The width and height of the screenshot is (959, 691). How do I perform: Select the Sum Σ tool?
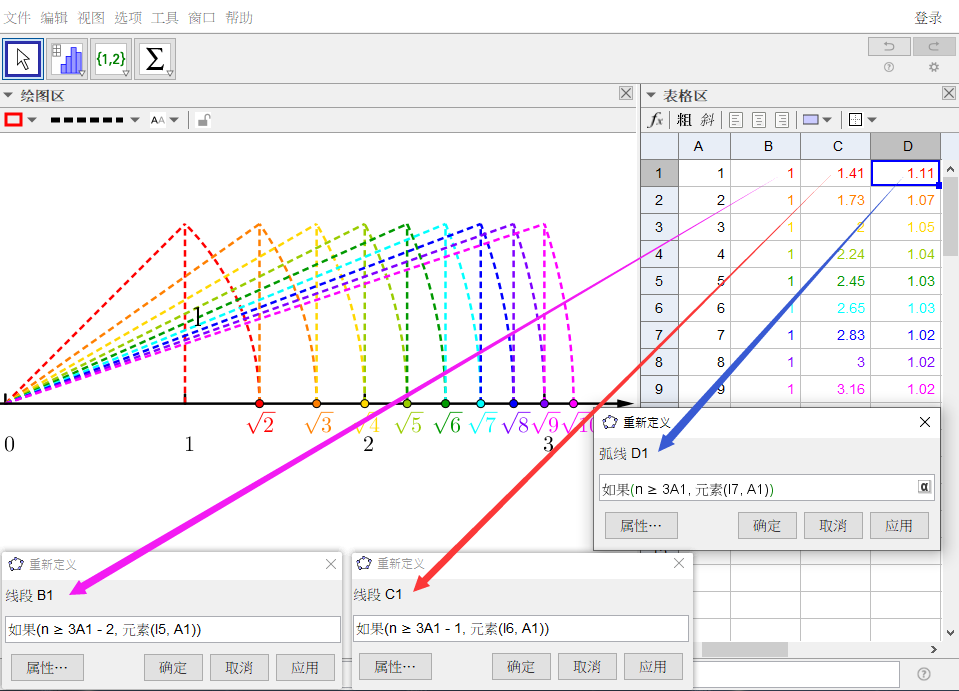pyautogui.click(x=155, y=59)
